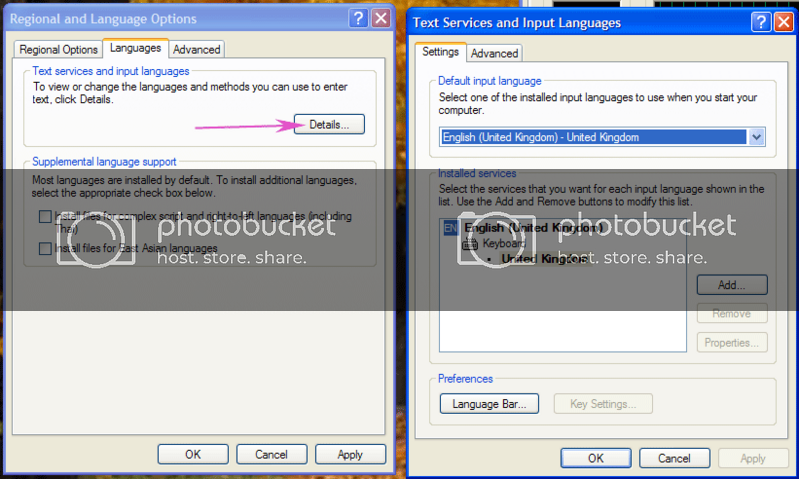Select English (United Kingdom) in installed services list
The height and width of the screenshot is (479, 799).
pos(533,228)
